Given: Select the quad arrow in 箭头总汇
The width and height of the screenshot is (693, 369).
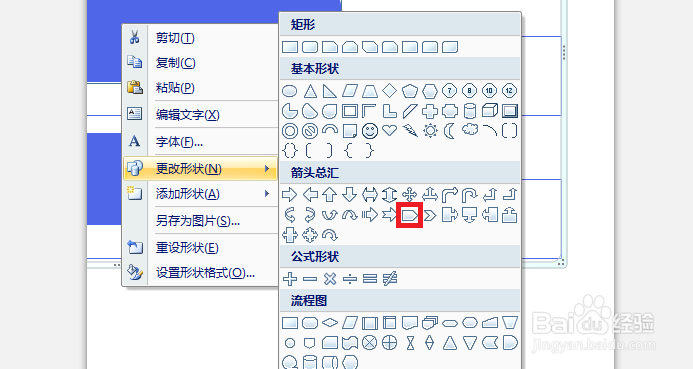Looking at the screenshot, I should (x=410, y=194).
